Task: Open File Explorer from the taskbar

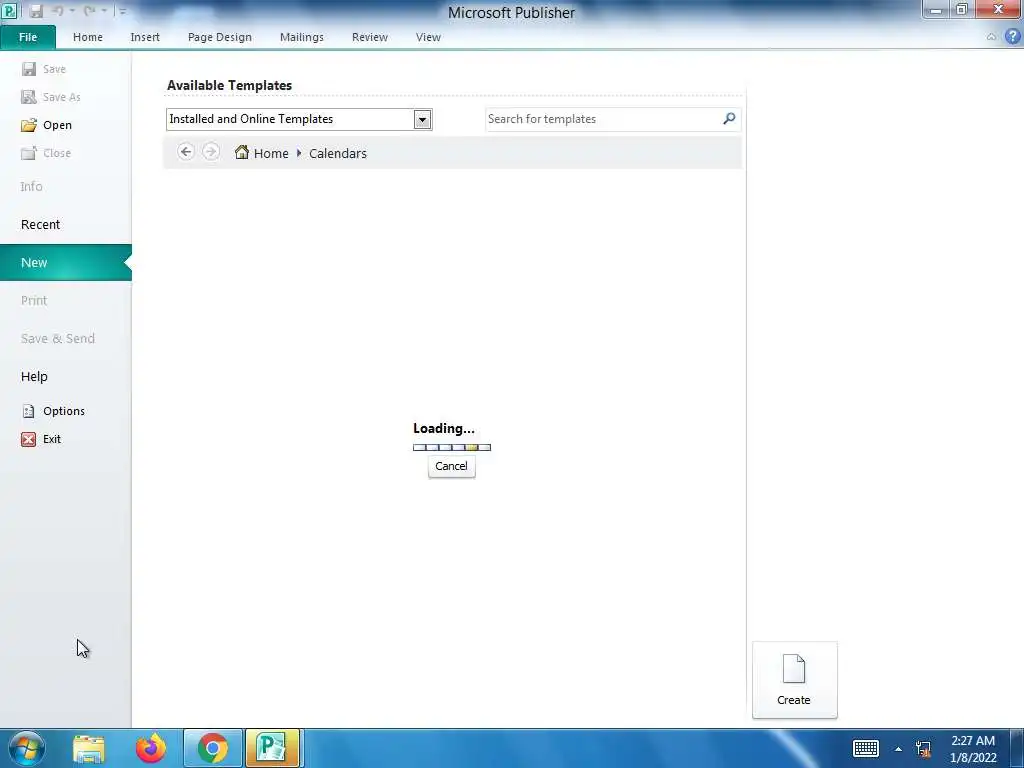Action: coord(89,748)
